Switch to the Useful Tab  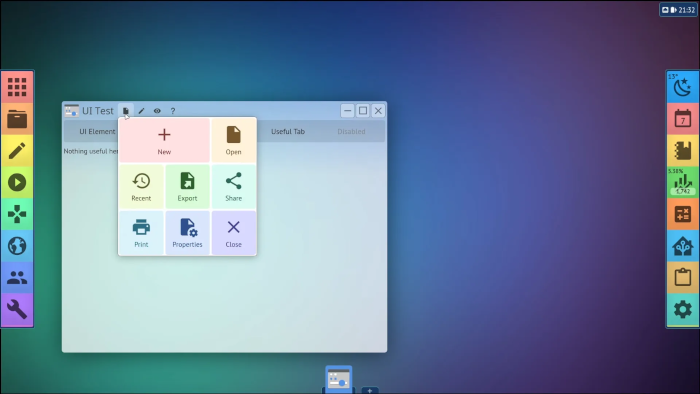click(288, 132)
